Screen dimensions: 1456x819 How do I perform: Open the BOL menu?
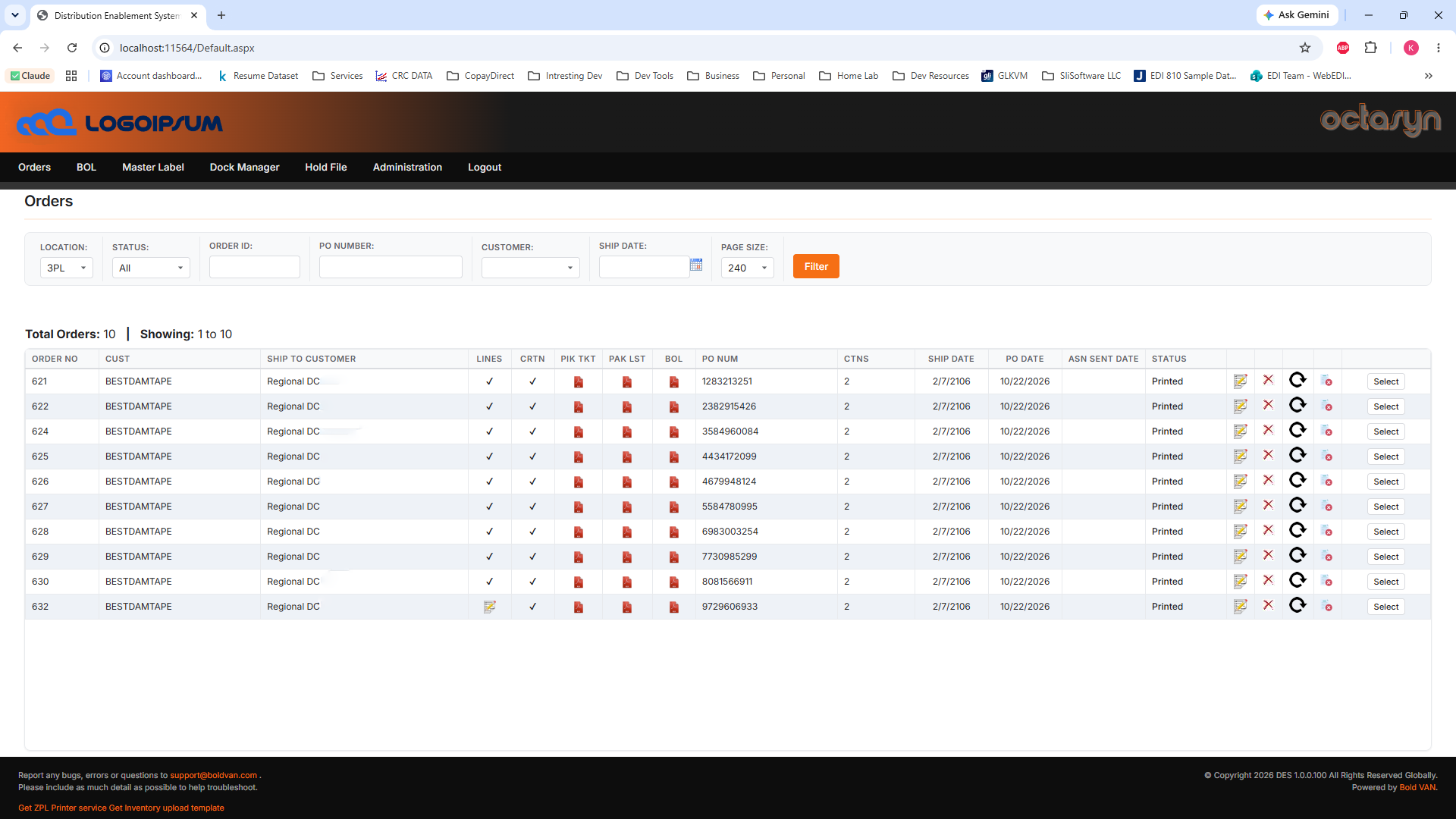(x=86, y=167)
